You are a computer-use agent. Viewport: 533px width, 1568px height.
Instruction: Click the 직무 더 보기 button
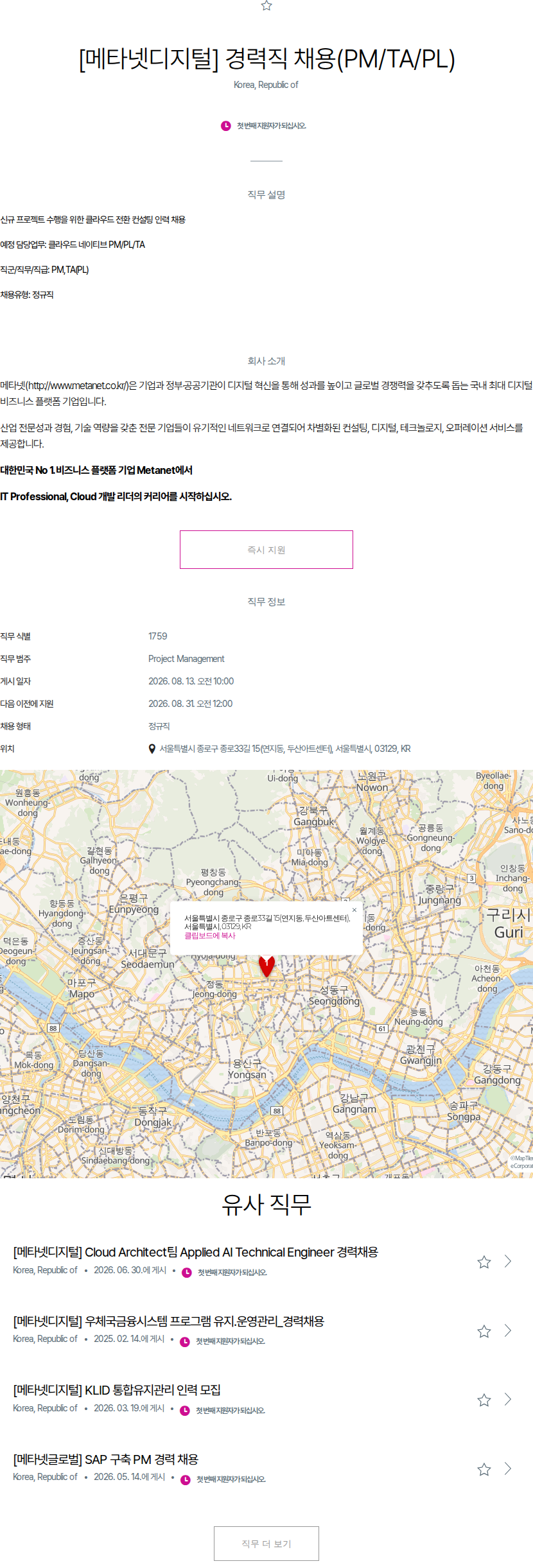pyautogui.click(x=266, y=1544)
